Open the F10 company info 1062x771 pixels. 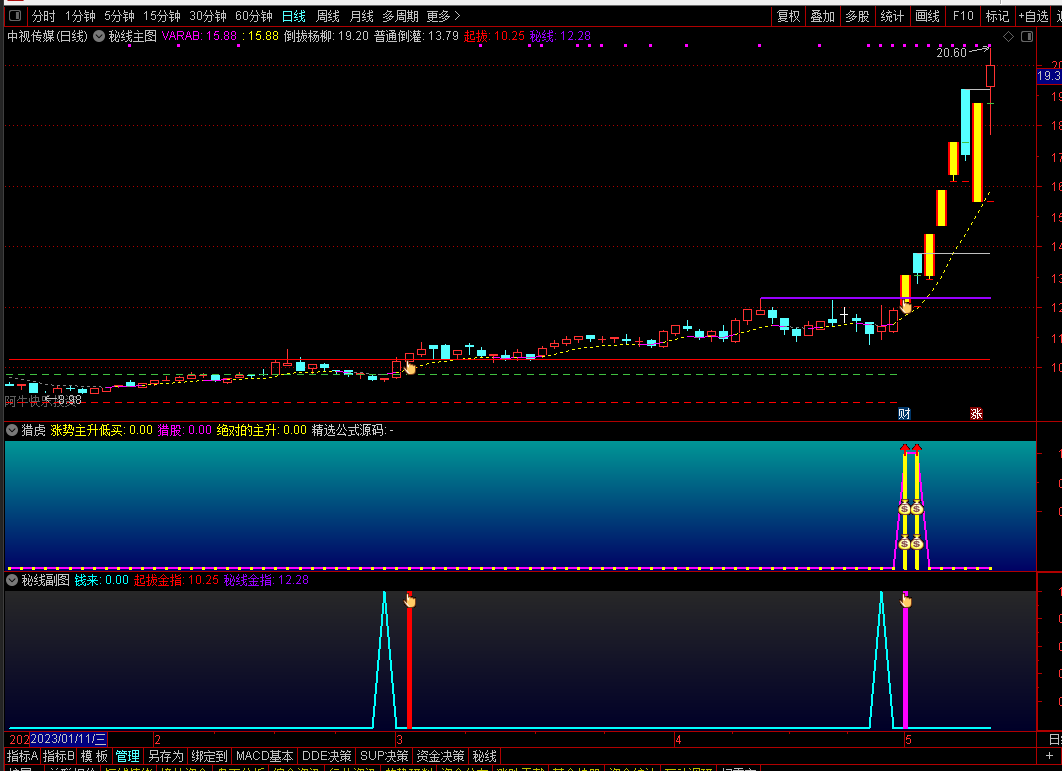click(x=962, y=16)
